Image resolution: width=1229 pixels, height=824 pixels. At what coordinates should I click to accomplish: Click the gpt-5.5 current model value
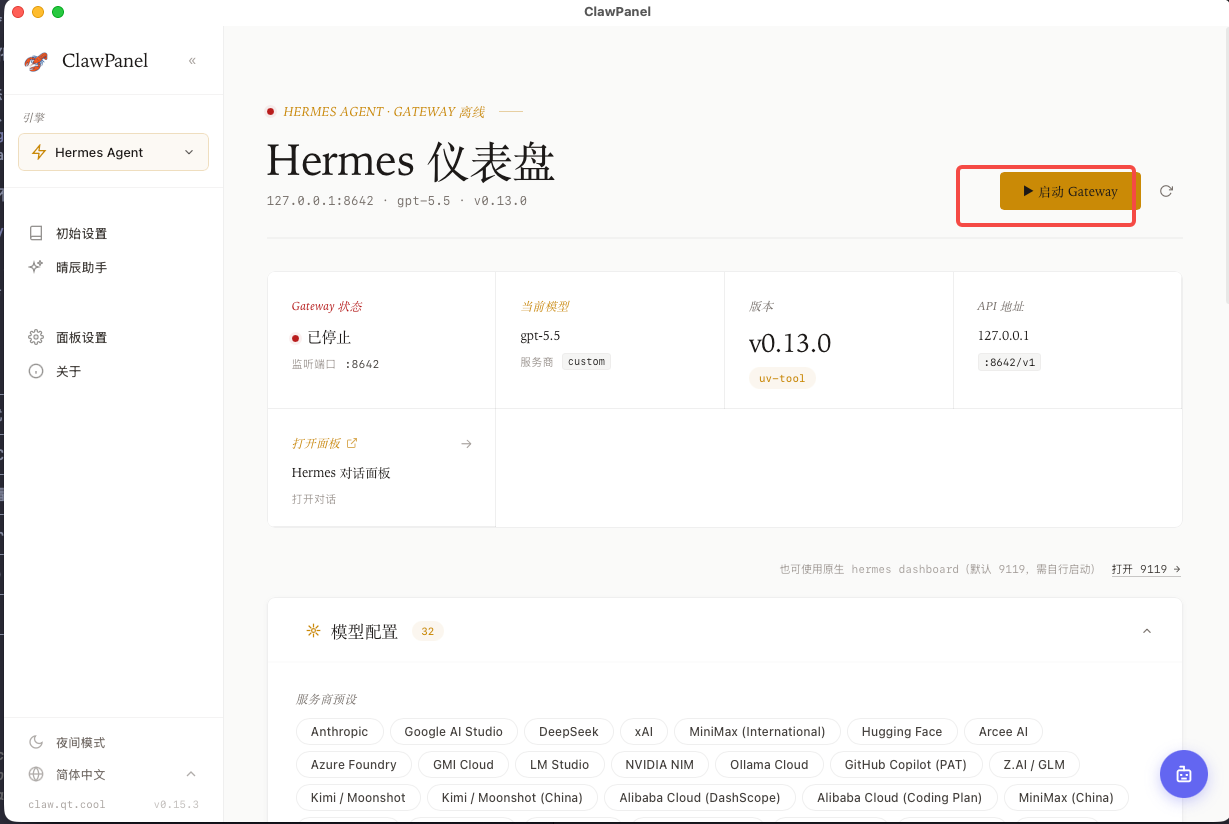point(540,336)
